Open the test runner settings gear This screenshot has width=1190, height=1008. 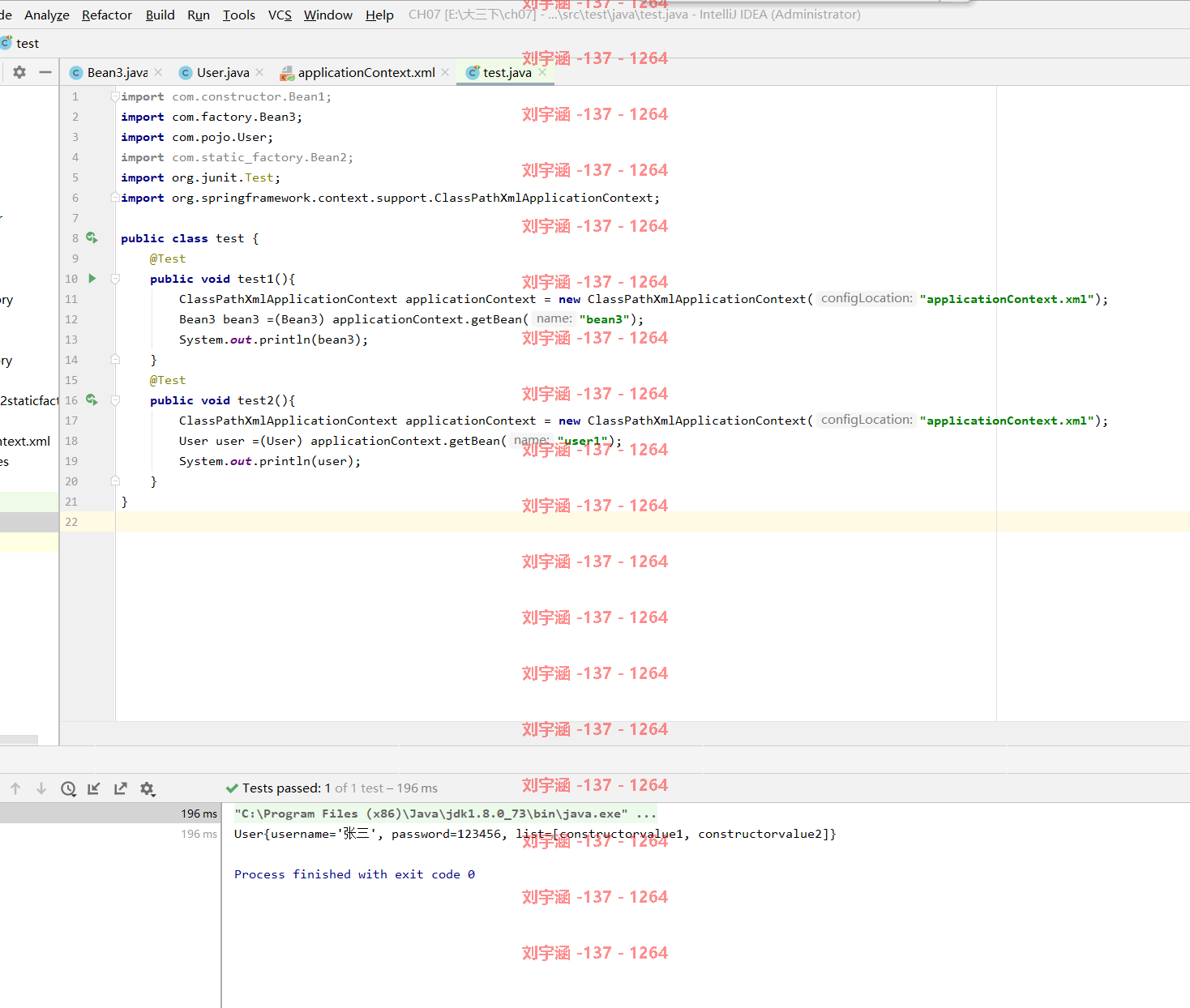(x=148, y=788)
